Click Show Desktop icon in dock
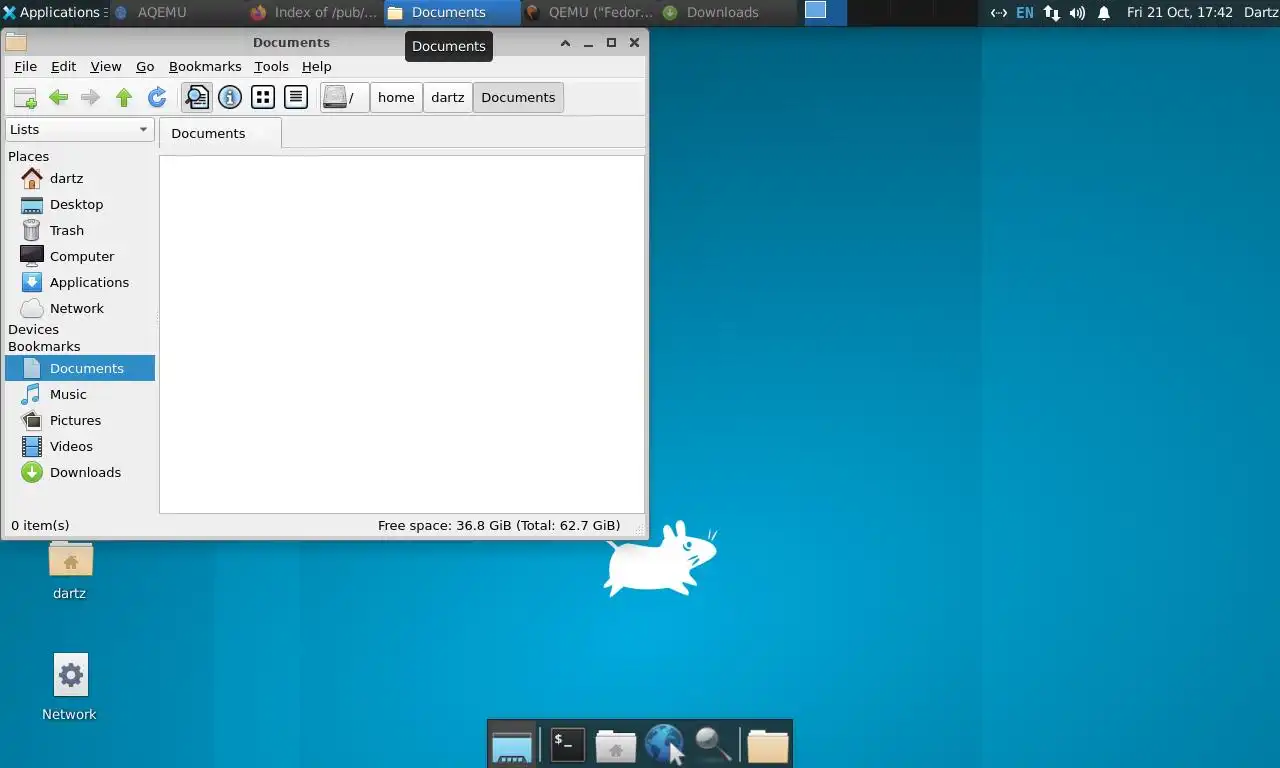The width and height of the screenshot is (1280, 768). [512, 745]
